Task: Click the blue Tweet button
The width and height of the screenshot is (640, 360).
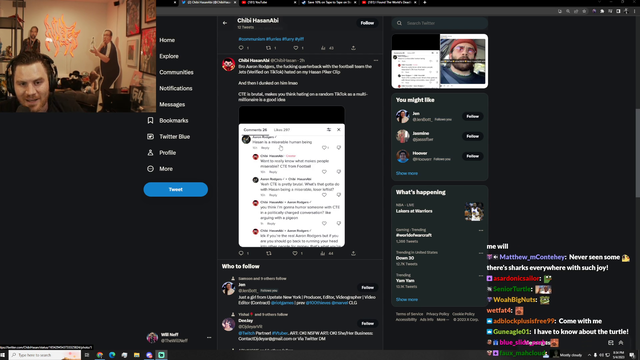Action: click(176, 189)
